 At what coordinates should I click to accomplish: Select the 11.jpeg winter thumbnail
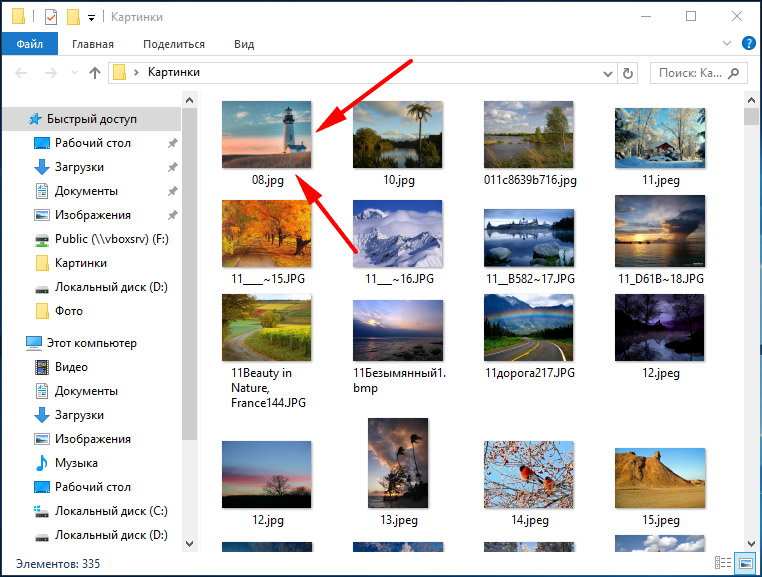point(659,138)
